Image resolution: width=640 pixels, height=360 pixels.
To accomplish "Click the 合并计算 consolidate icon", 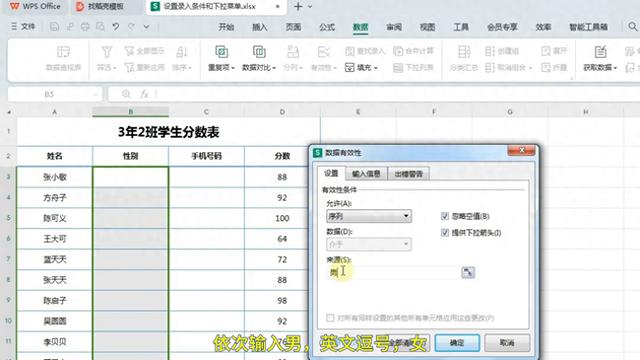I will (398, 51).
